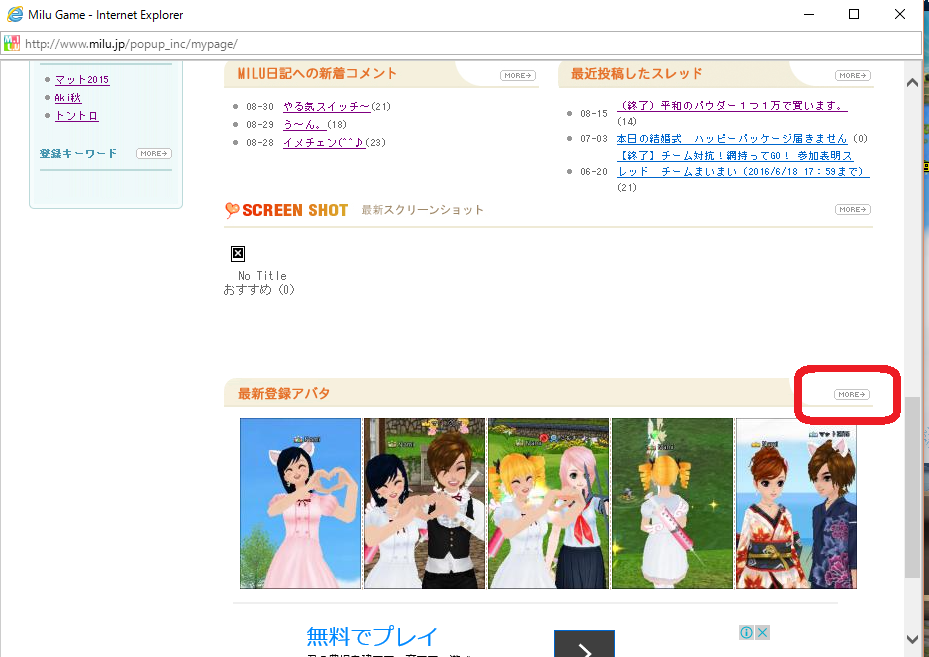Click the ad arrow button
The image size is (929, 657).
[584, 645]
